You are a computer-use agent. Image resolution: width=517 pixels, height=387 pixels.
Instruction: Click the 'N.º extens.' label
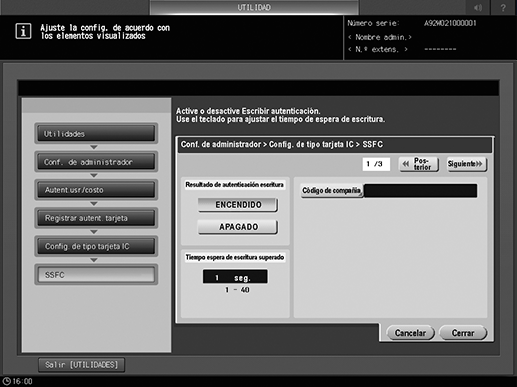pos(378,49)
